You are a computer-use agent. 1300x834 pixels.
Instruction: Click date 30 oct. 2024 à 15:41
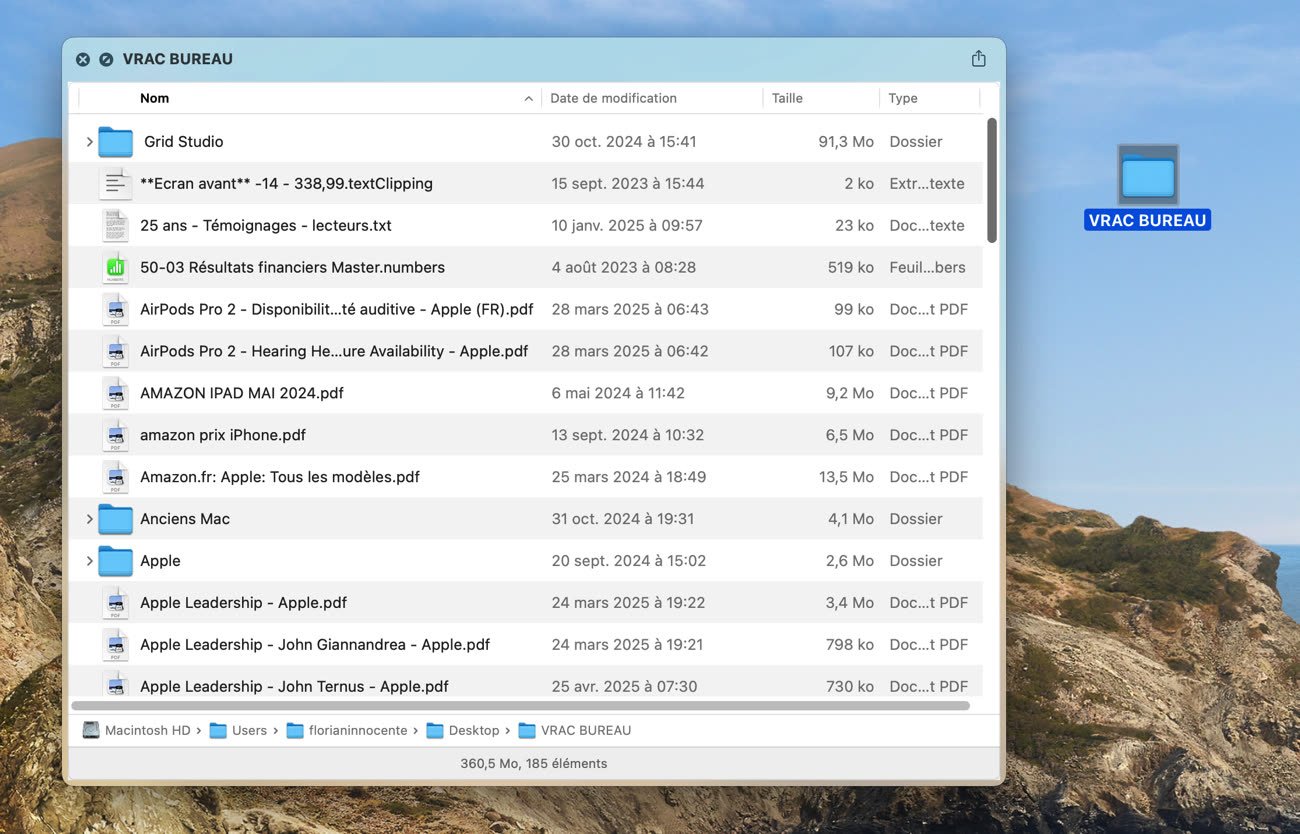624,142
